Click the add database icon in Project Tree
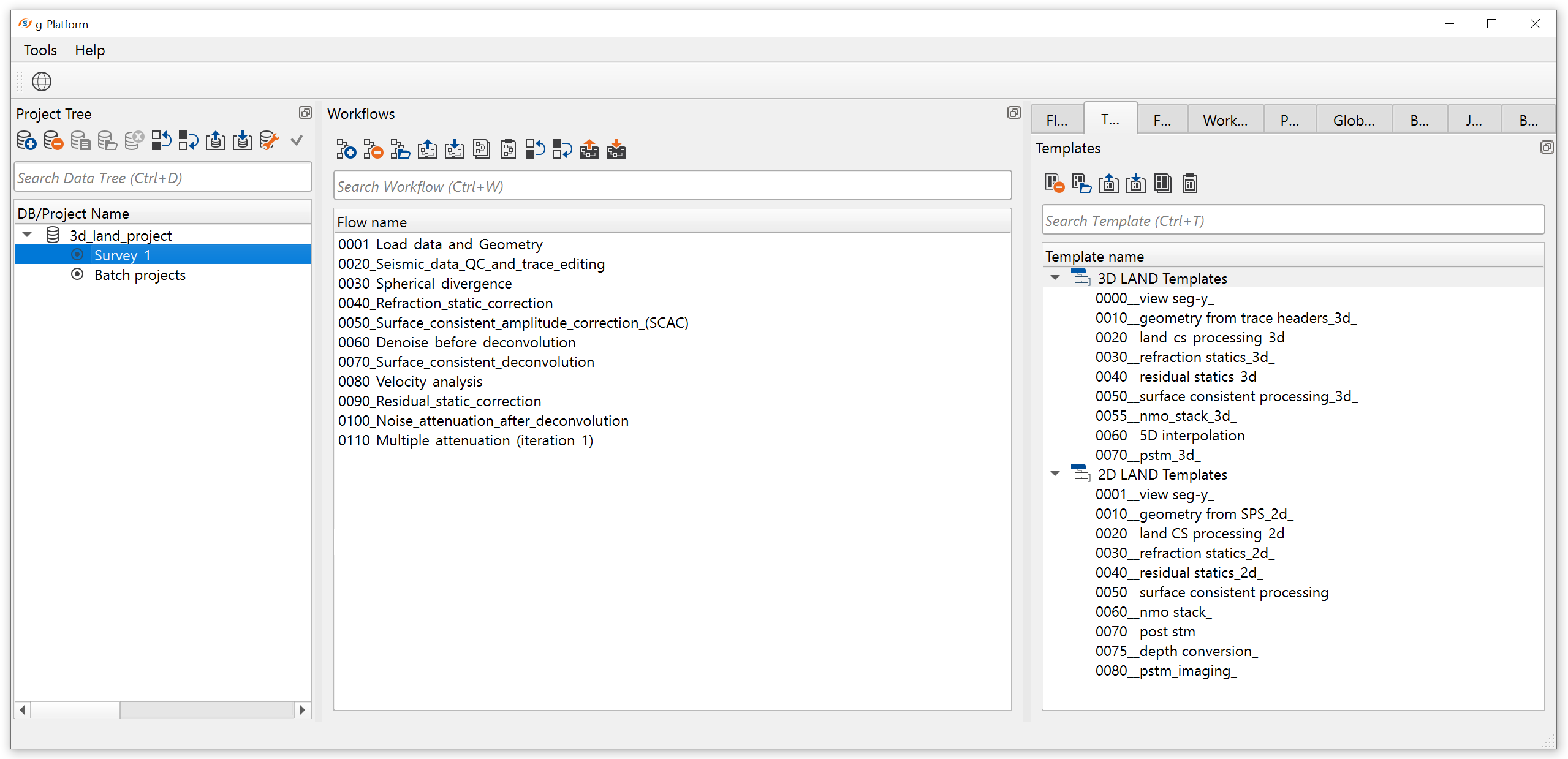 pyautogui.click(x=26, y=141)
